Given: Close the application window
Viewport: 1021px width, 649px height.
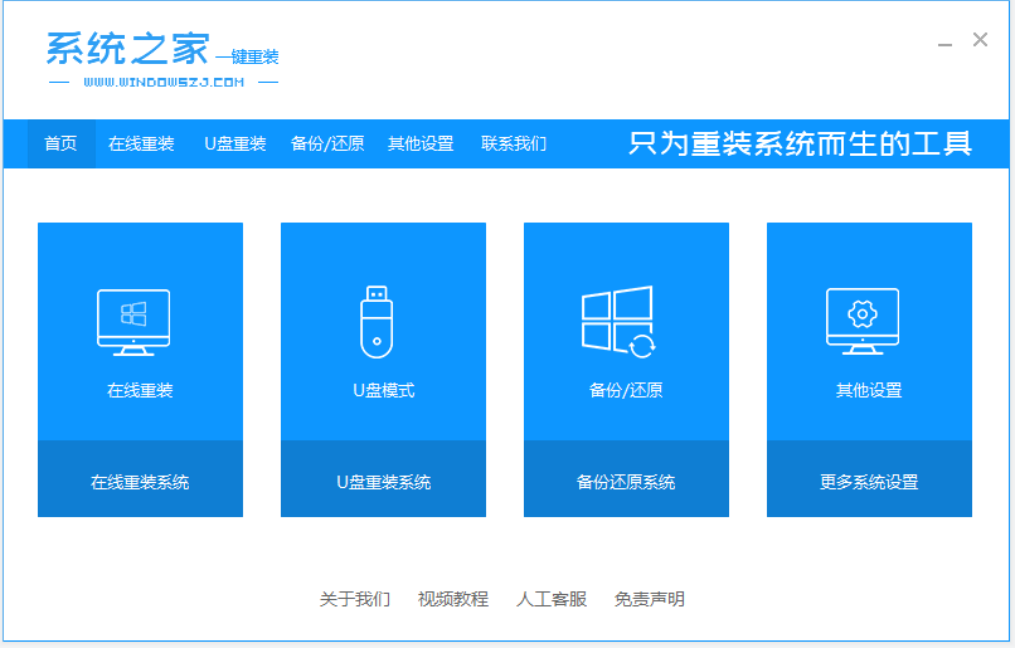Looking at the screenshot, I should (980, 40).
